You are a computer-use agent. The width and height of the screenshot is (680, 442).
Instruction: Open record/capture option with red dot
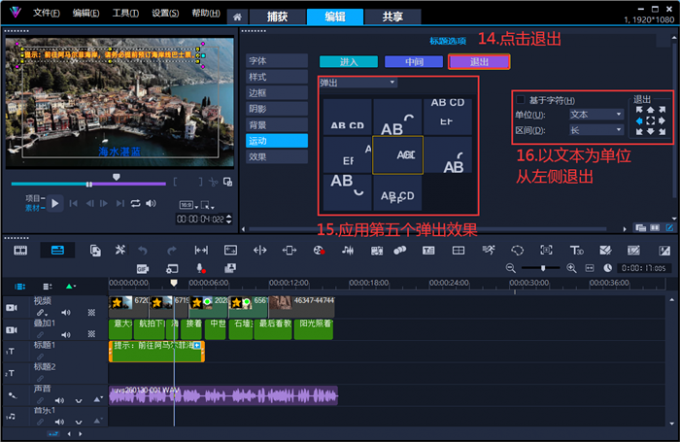319,250
